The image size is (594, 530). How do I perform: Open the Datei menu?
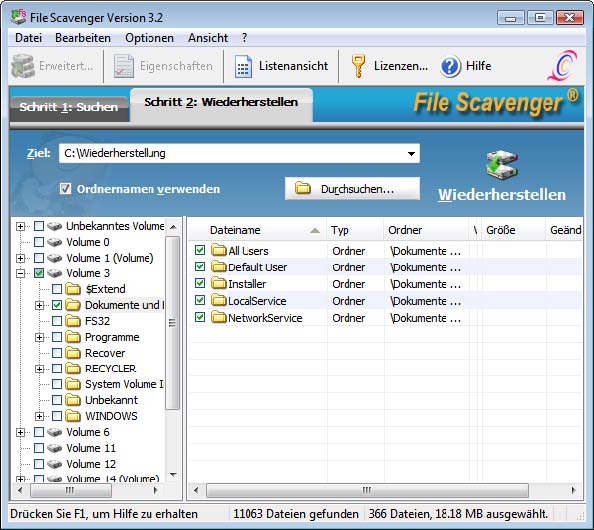28,38
